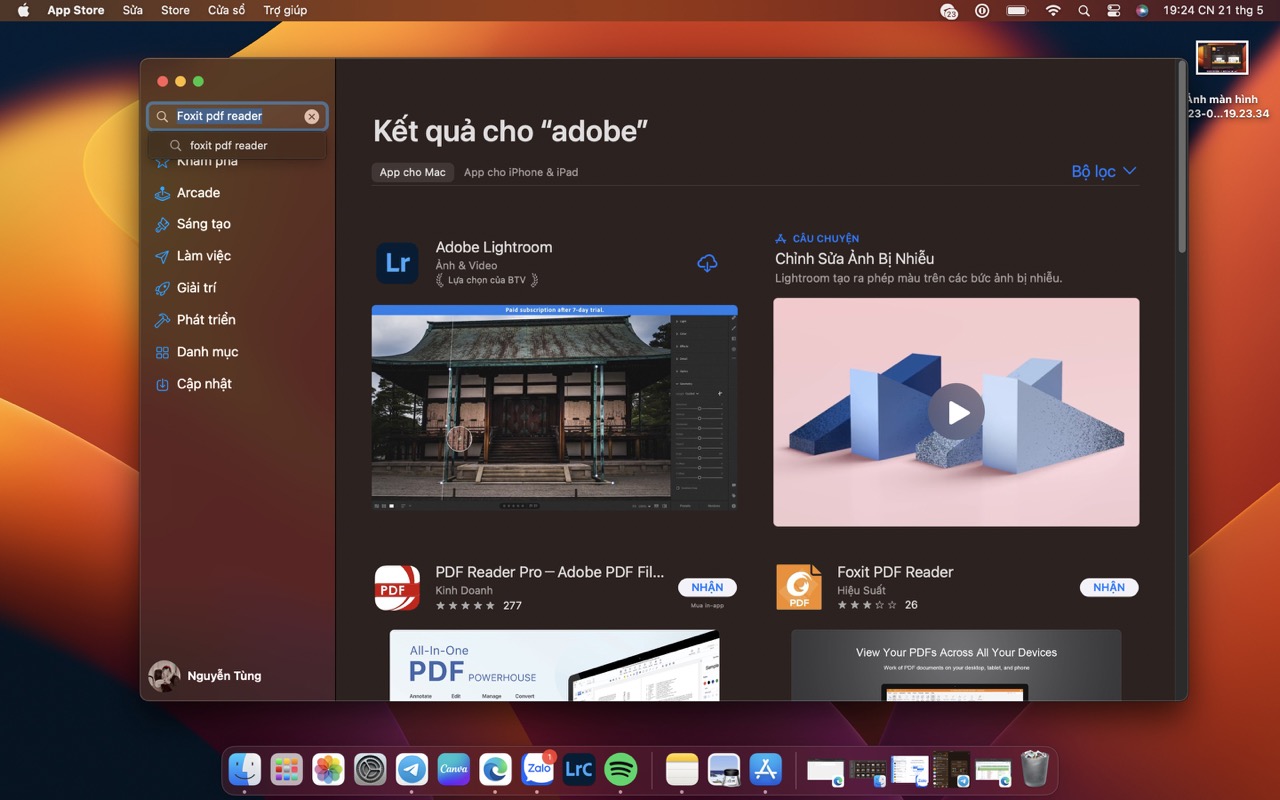Choose the 'foxit pdf reader' search suggestion
This screenshot has height=800, width=1280.
click(x=229, y=146)
